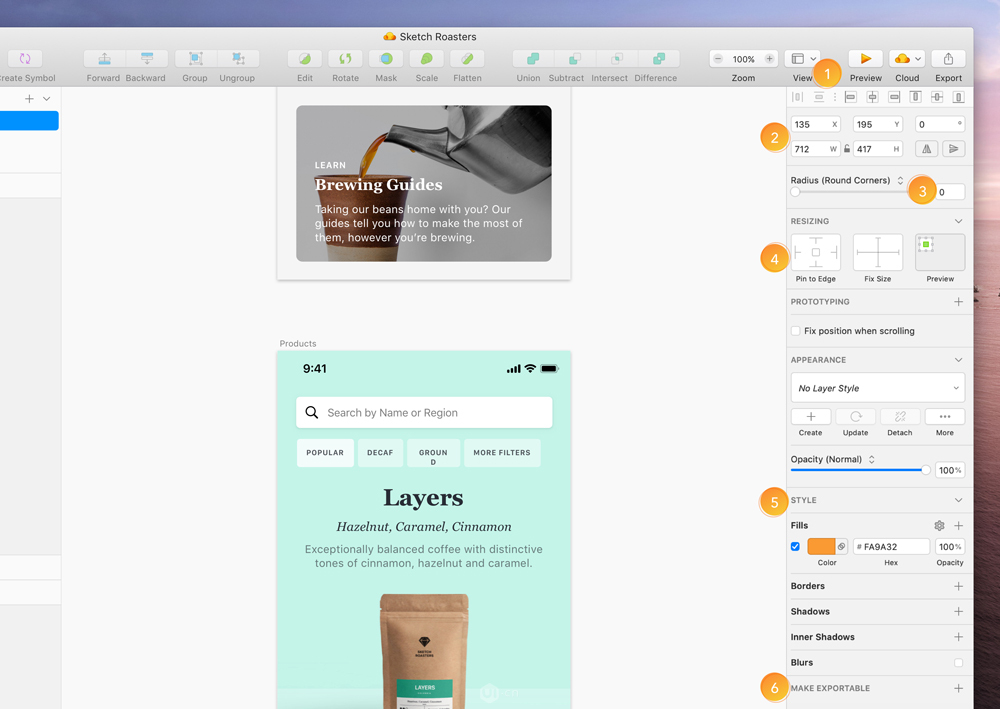
Task: Click the Radius slider handle
Action: [x=795, y=192]
